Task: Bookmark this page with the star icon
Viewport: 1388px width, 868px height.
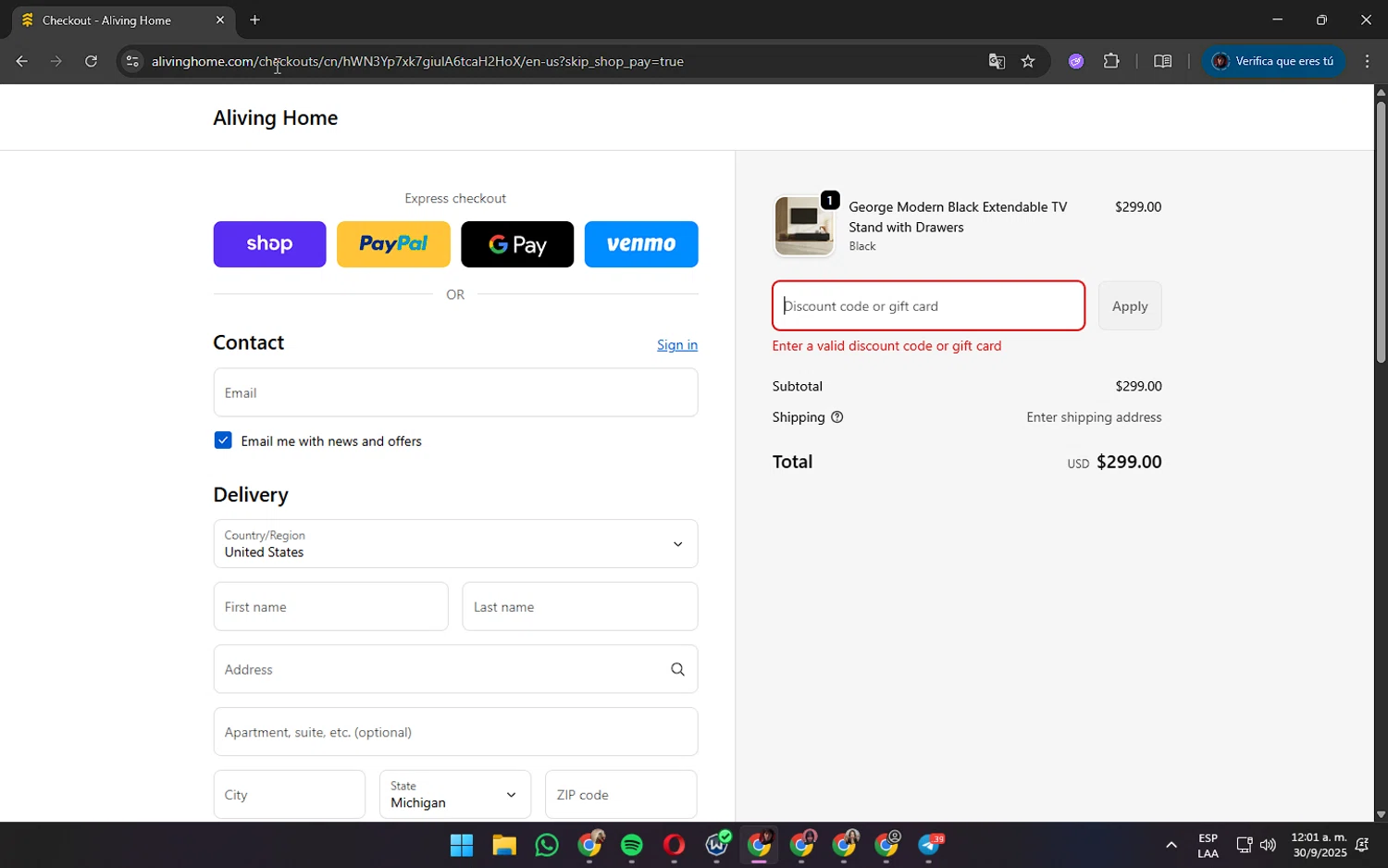Action: click(1028, 61)
